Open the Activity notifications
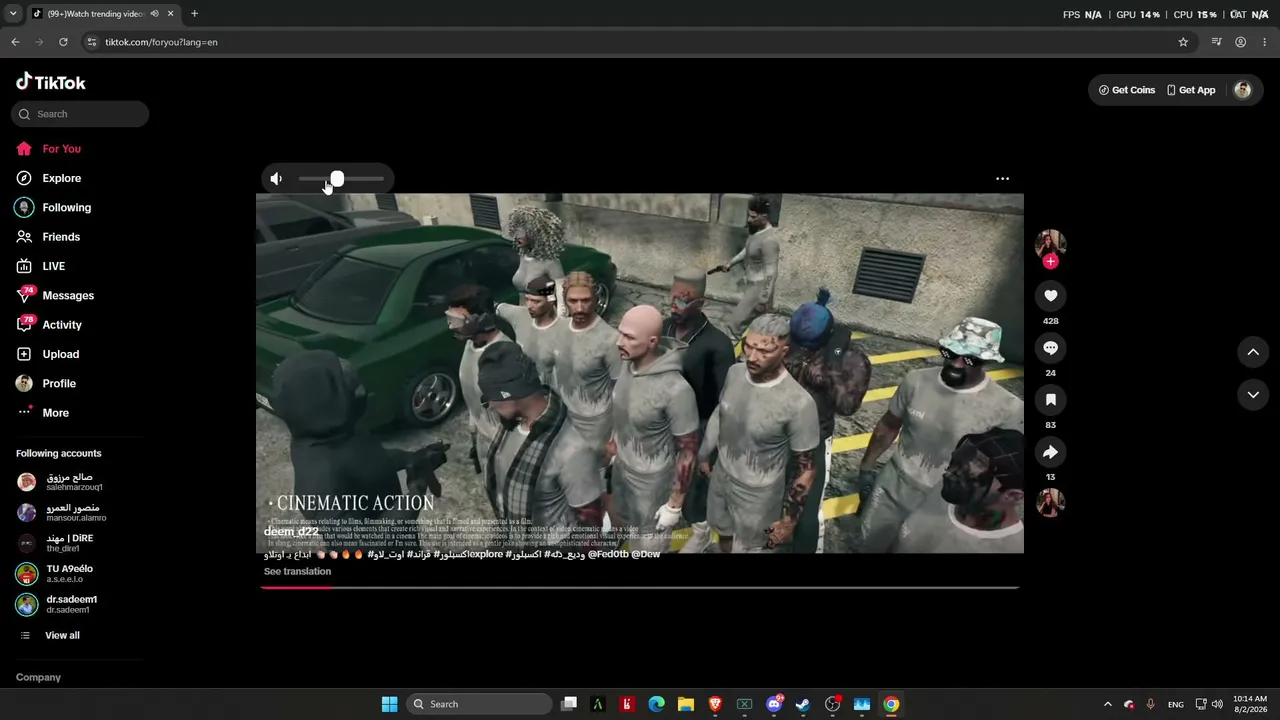1280x720 pixels. pos(49,325)
